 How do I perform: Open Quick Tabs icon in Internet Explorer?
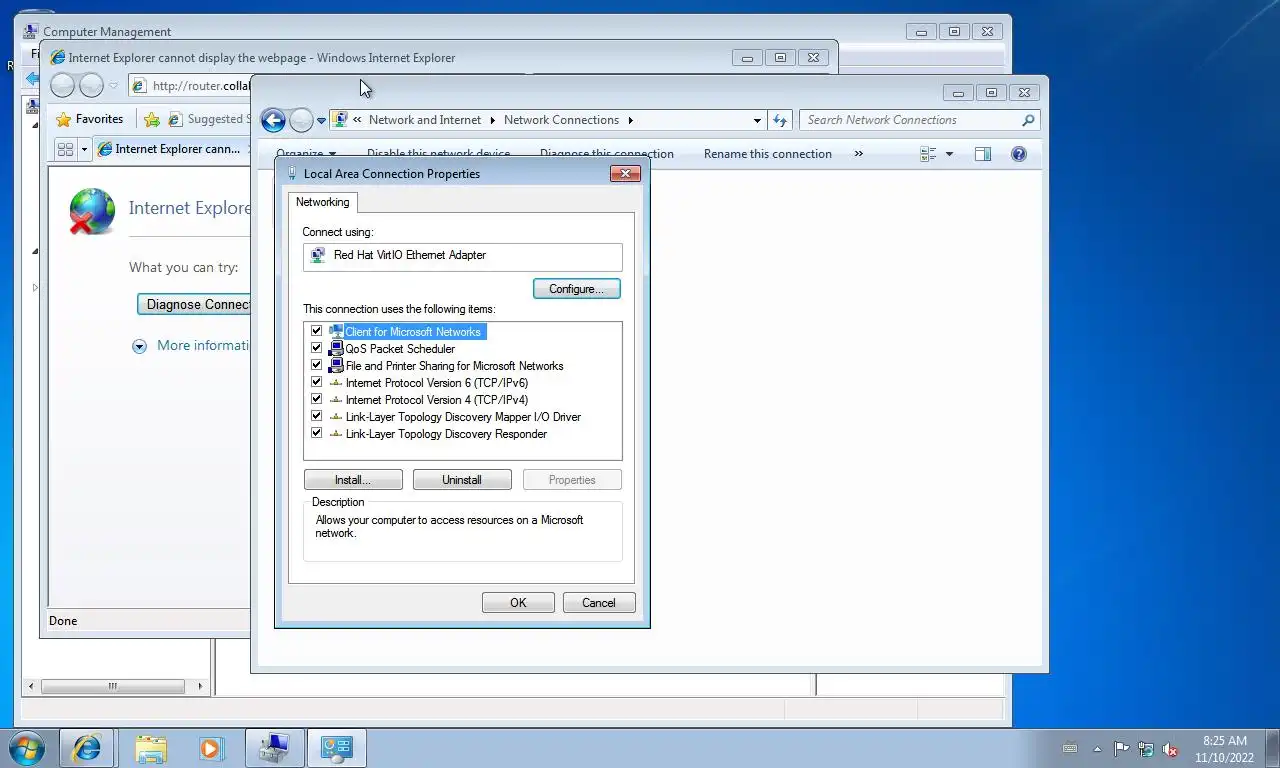(65, 149)
